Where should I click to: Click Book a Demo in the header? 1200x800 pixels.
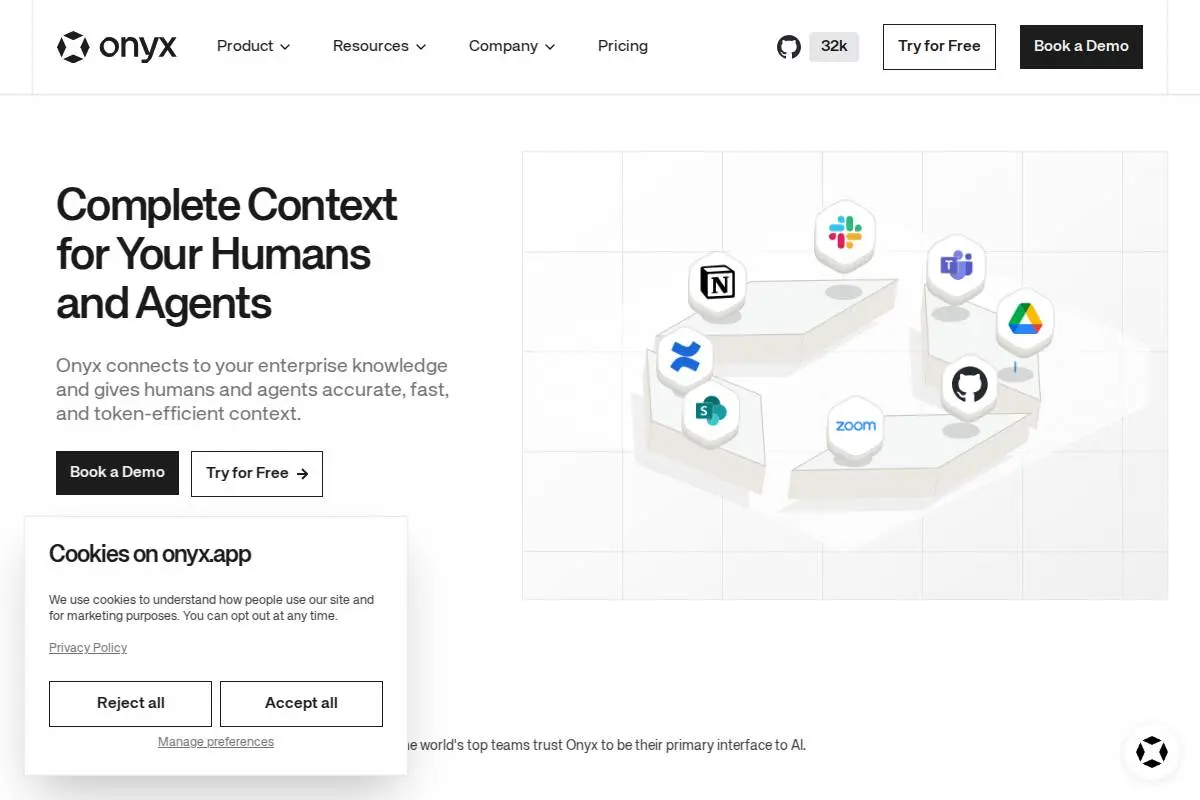pyautogui.click(x=1081, y=47)
